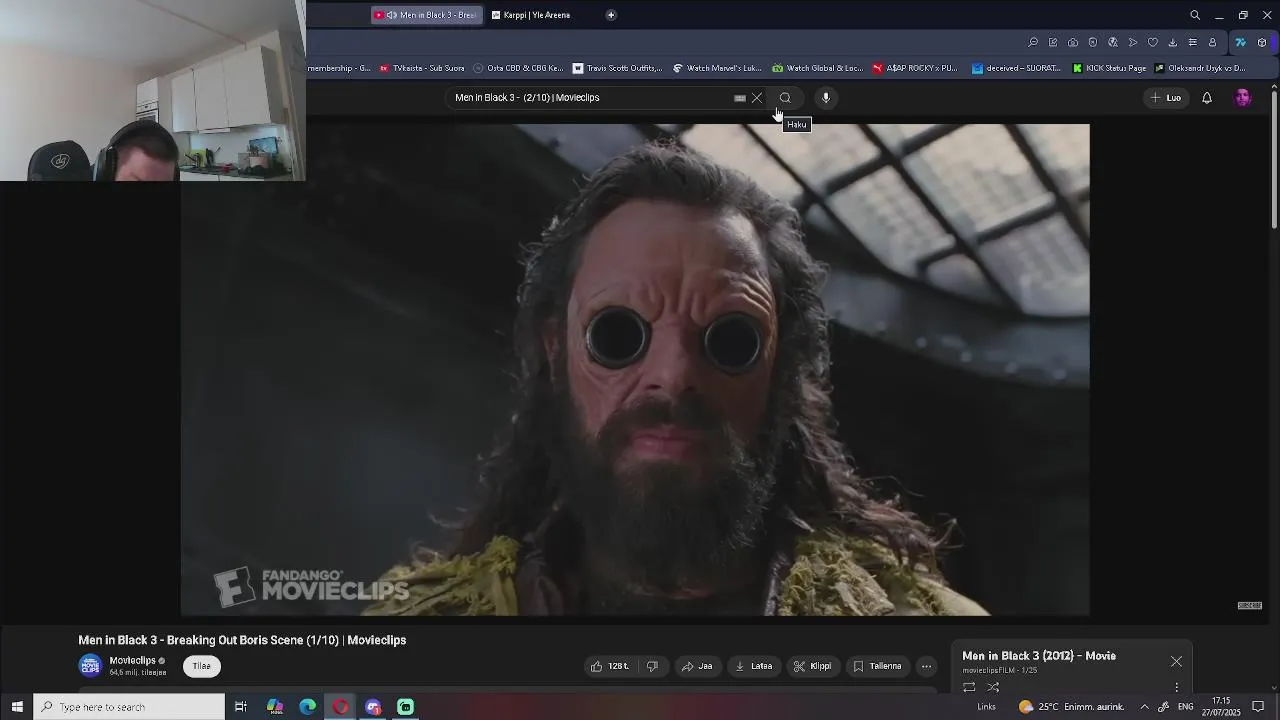This screenshot has height=720, width=1280.
Task: Open the 'Luo' create menu
Action: coord(1166,98)
